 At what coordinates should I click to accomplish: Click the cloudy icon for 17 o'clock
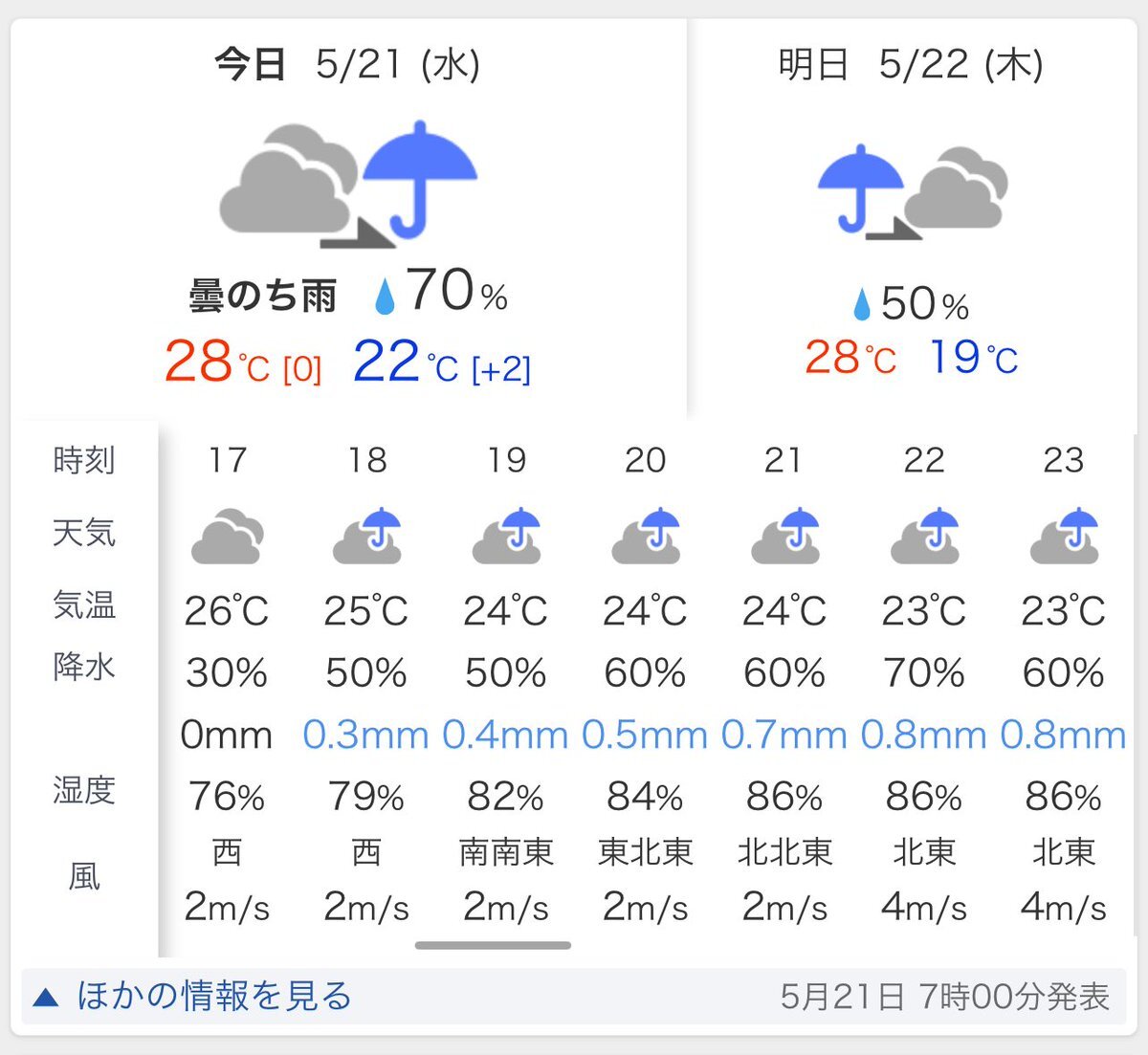(x=228, y=536)
